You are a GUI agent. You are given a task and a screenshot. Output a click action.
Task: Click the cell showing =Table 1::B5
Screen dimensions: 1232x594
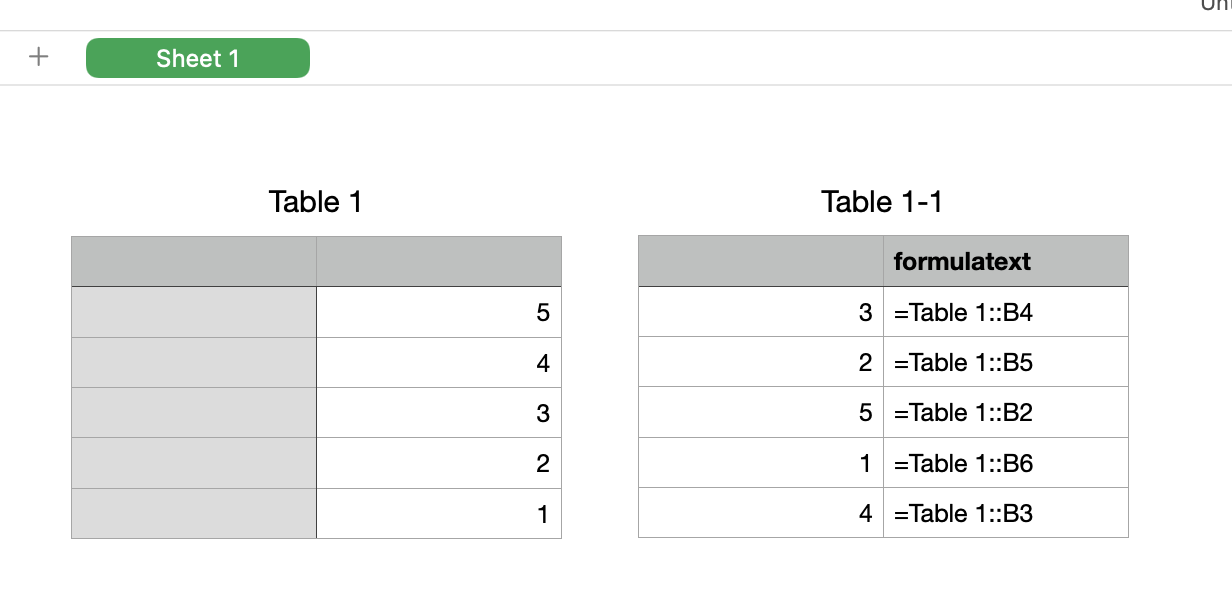click(x=1005, y=363)
